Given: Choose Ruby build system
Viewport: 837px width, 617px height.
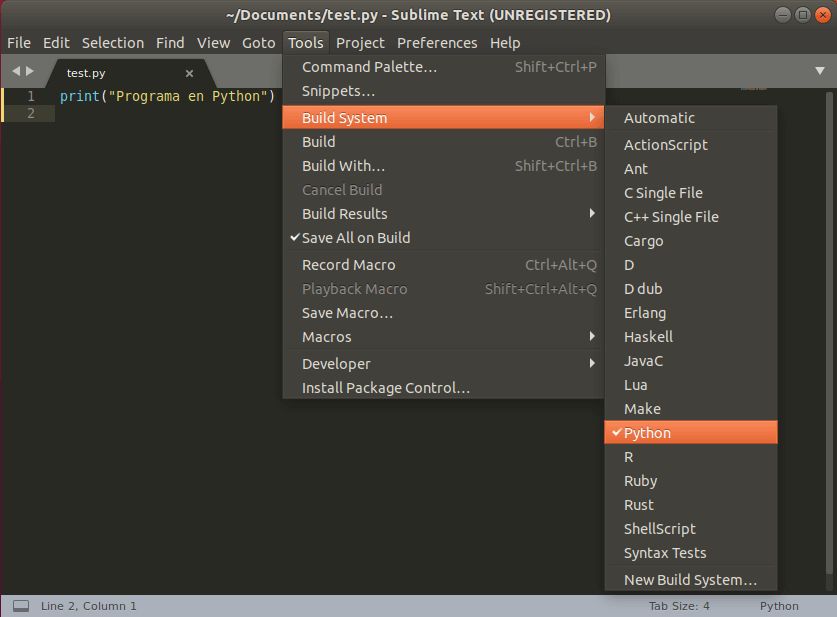Looking at the screenshot, I should [691, 481].
